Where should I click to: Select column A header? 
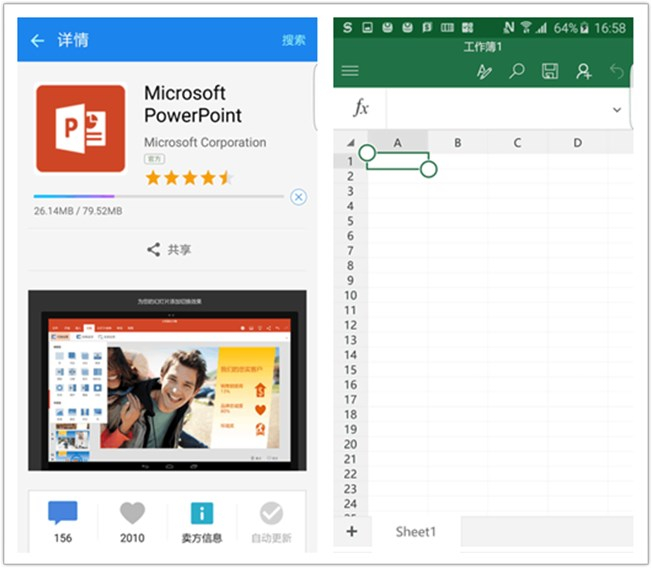(398, 143)
